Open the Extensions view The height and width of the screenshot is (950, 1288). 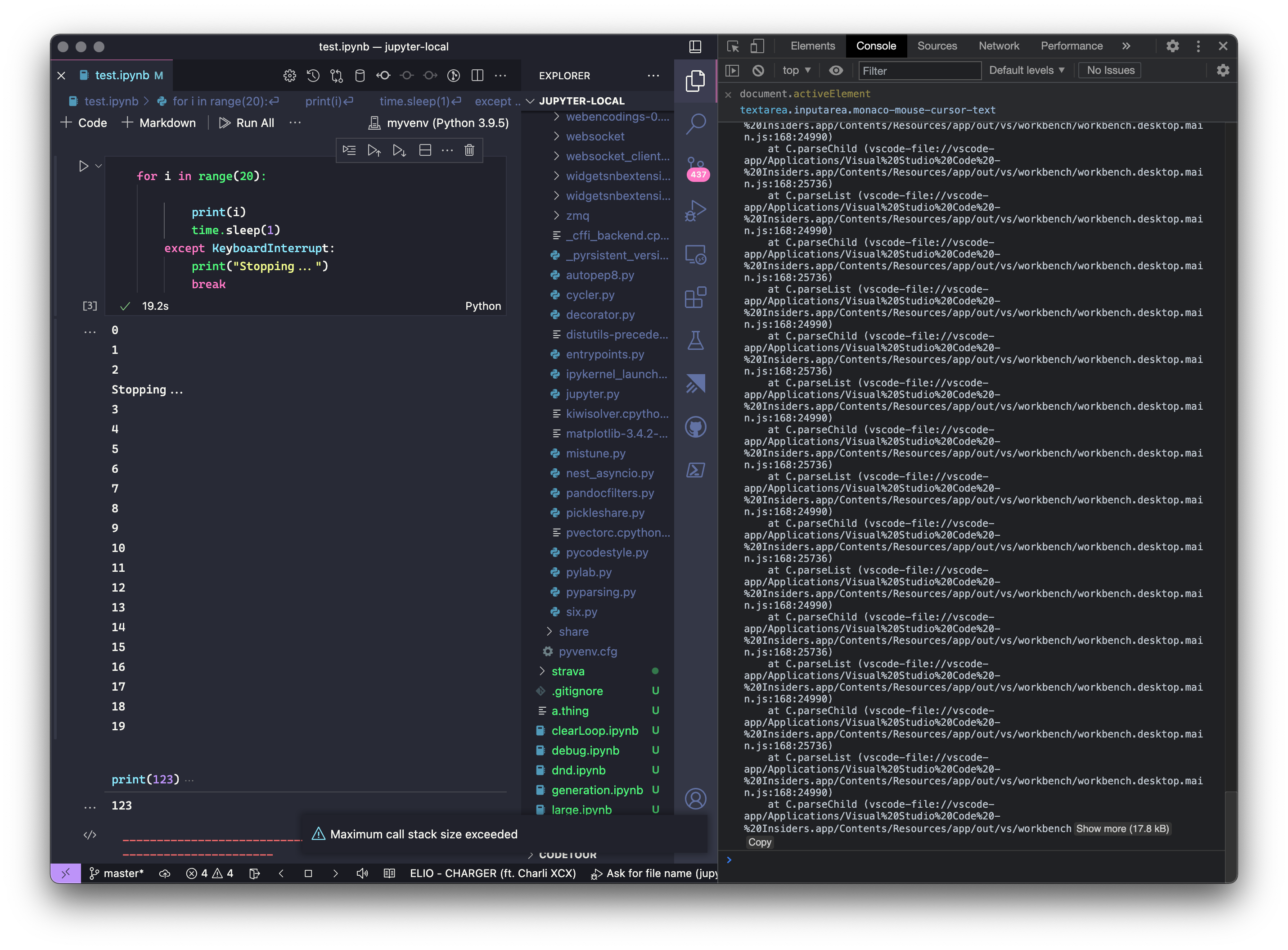pyautogui.click(x=696, y=297)
